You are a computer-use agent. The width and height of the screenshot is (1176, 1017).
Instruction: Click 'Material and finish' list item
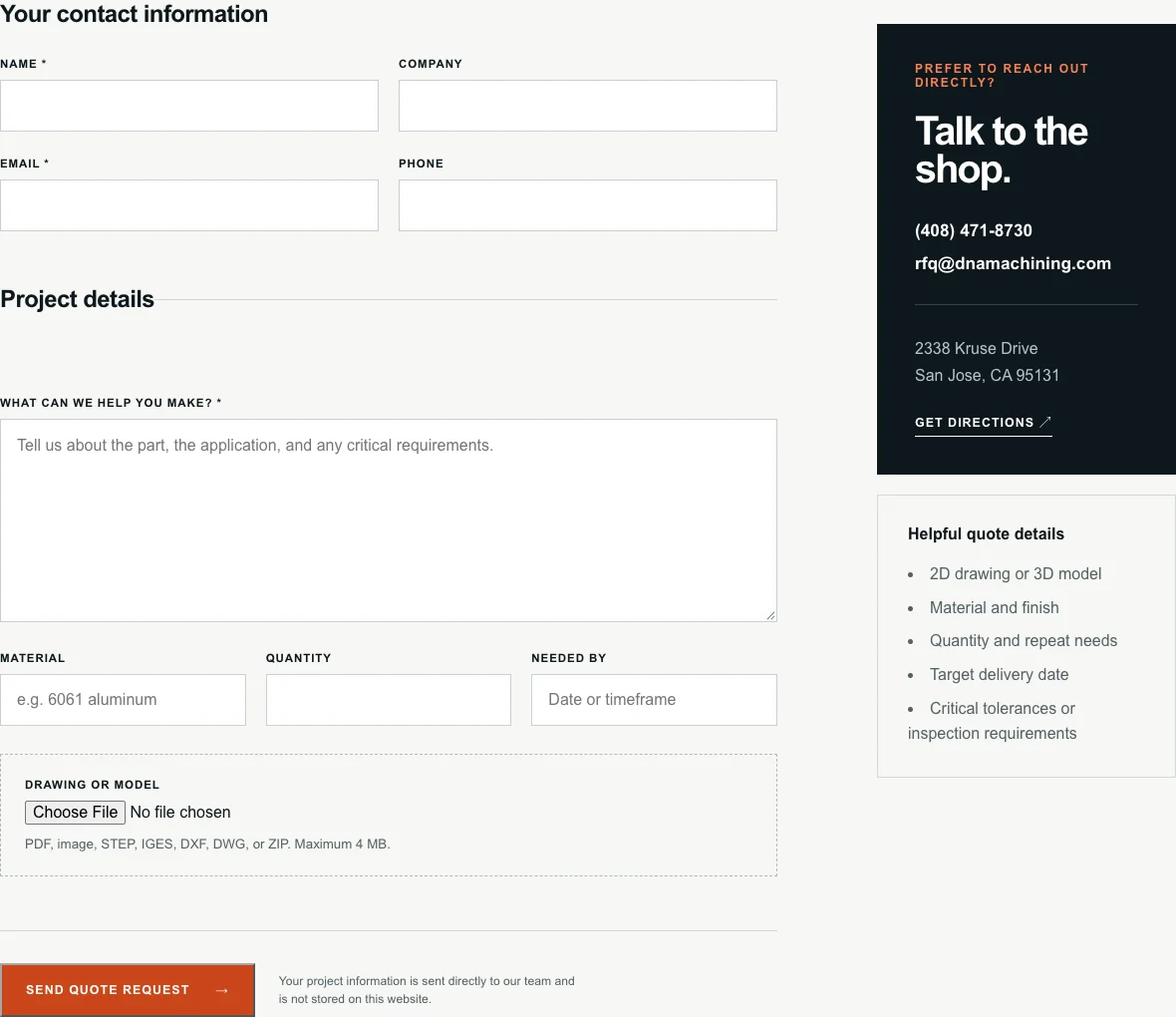pos(994,607)
